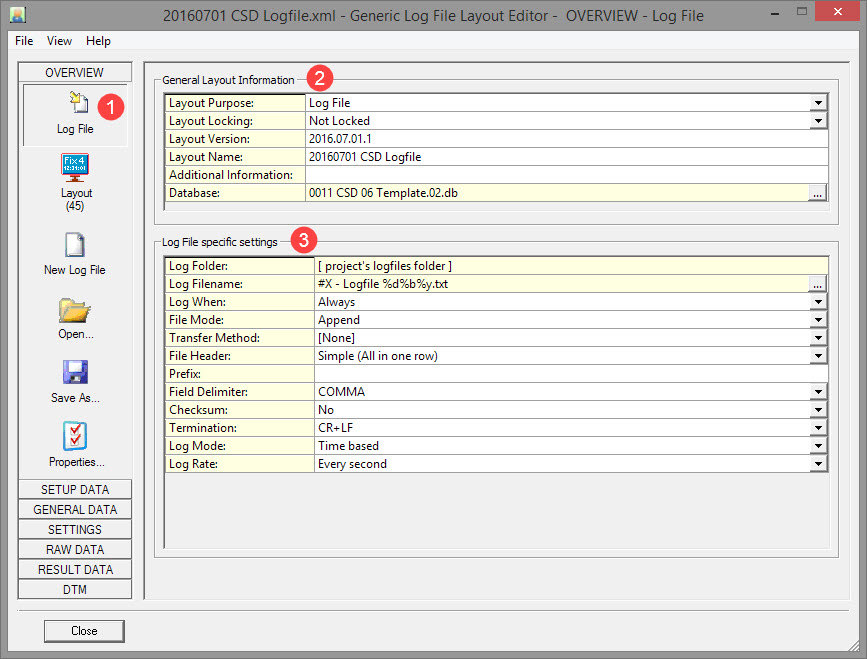
Task: Click the application icon in title bar
Action: (x=17, y=16)
